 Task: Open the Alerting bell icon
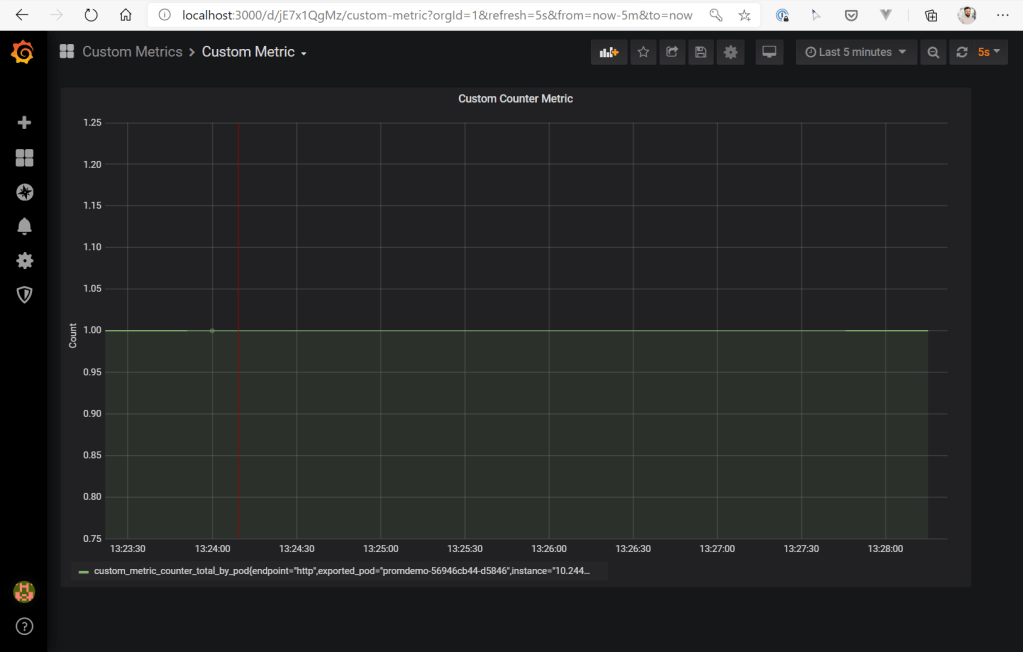25,226
